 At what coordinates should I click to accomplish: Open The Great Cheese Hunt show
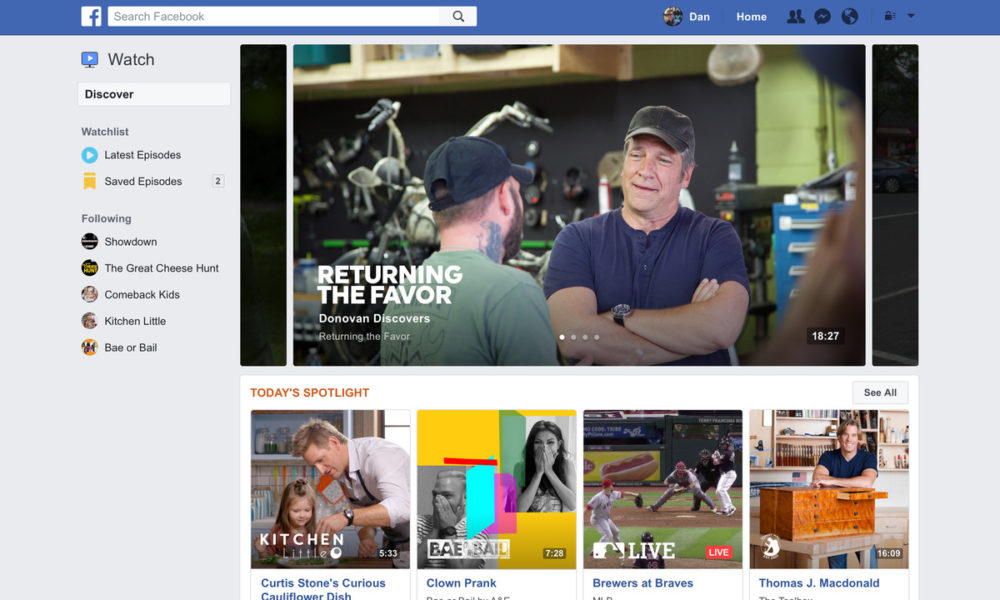pos(161,268)
